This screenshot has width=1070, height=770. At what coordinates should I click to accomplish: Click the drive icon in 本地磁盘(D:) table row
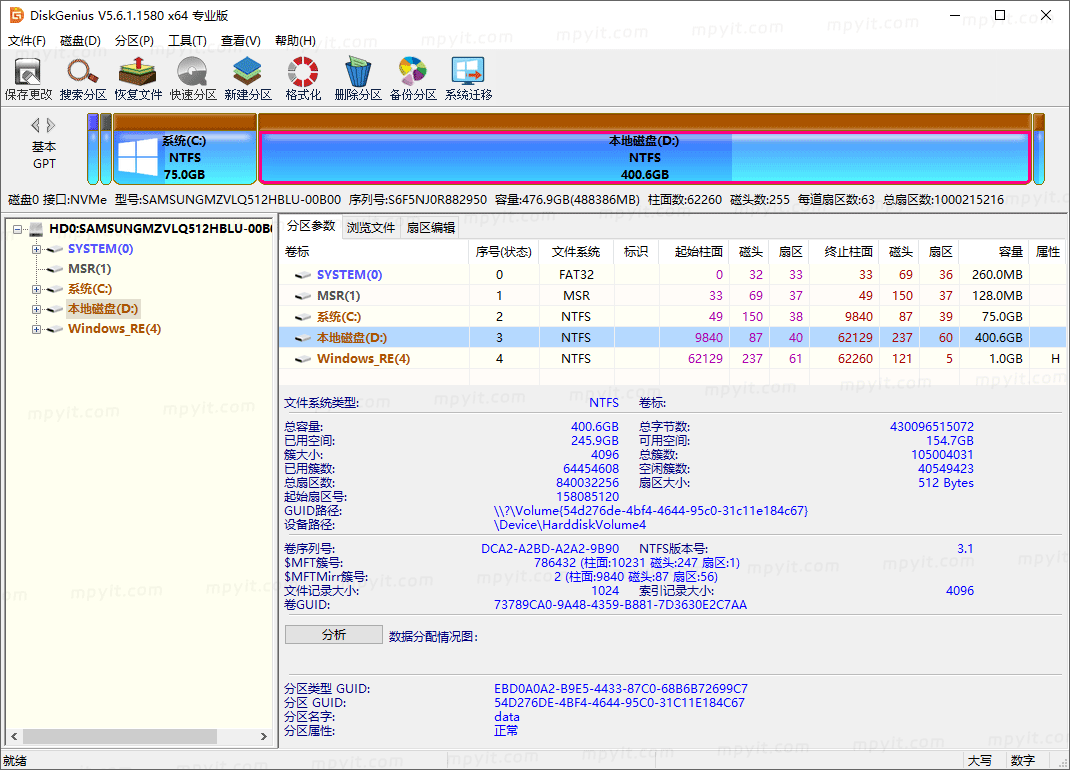click(x=302, y=339)
